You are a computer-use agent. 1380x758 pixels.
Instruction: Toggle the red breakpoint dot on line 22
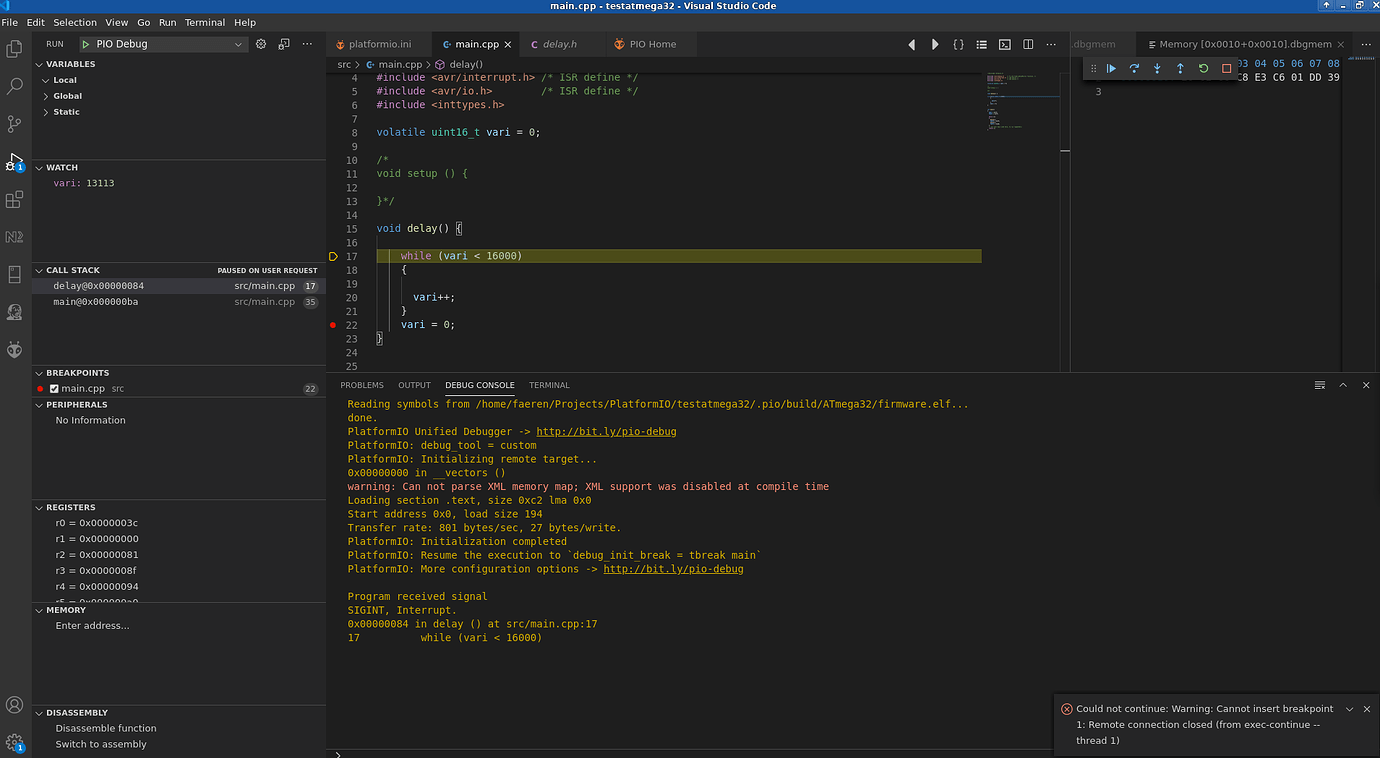tap(333, 324)
